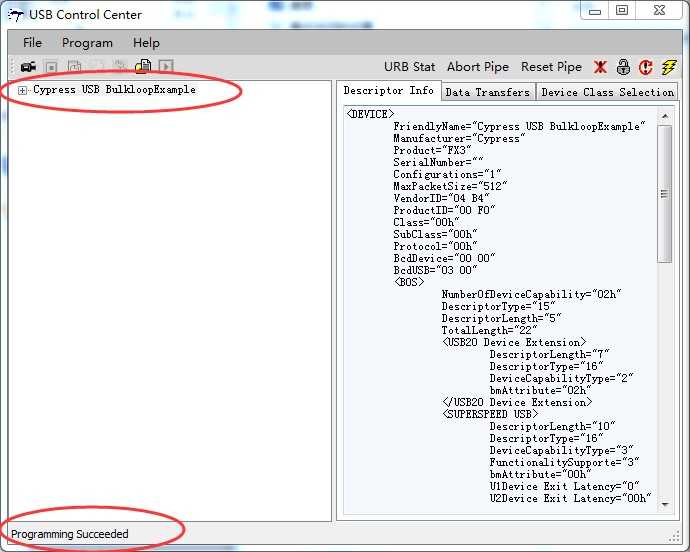Viewport: 690px width, 552px height.
Task: Click the ProductID="00 F0" line
Action: point(444,210)
